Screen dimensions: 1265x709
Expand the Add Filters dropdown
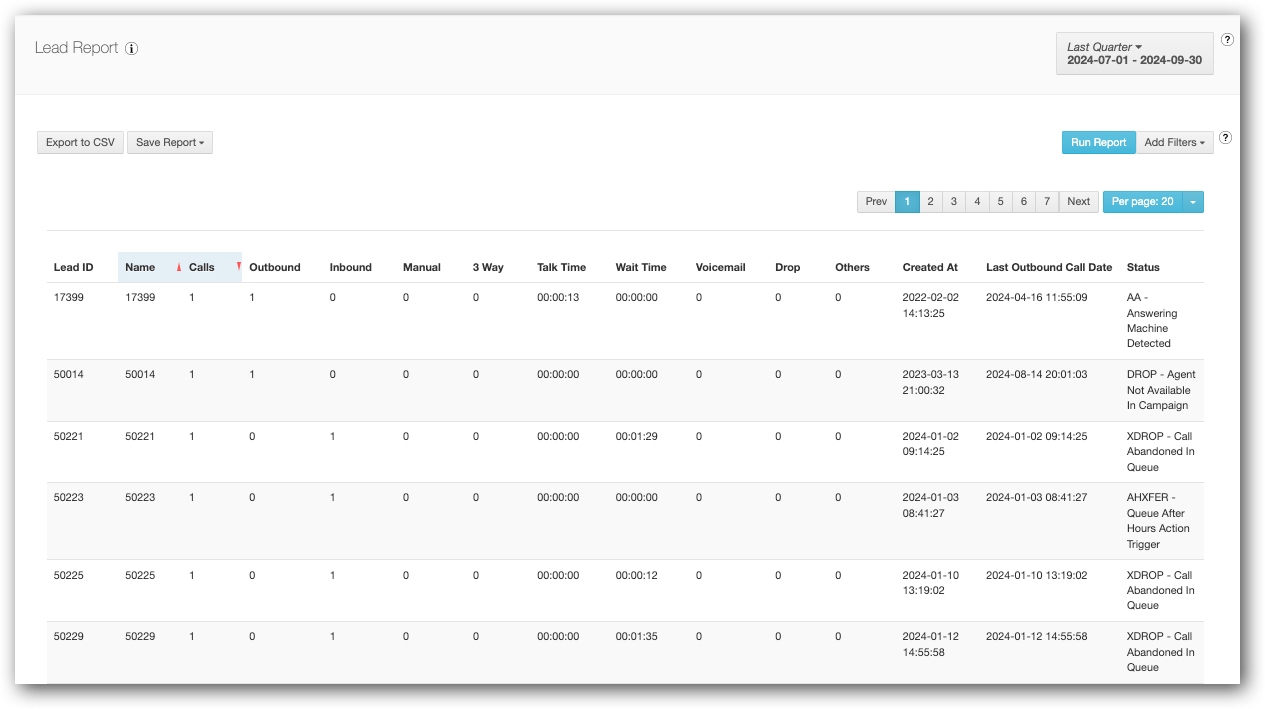point(1174,142)
